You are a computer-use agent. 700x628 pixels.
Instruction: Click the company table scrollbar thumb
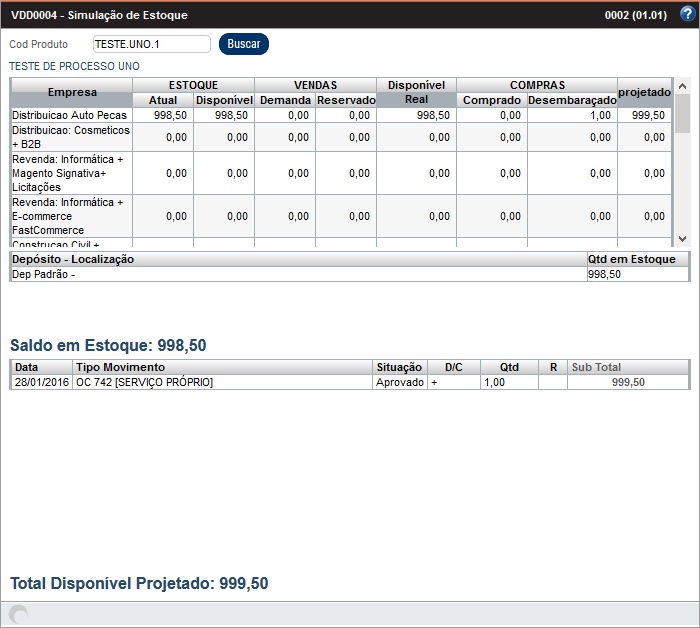pyautogui.click(x=683, y=113)
